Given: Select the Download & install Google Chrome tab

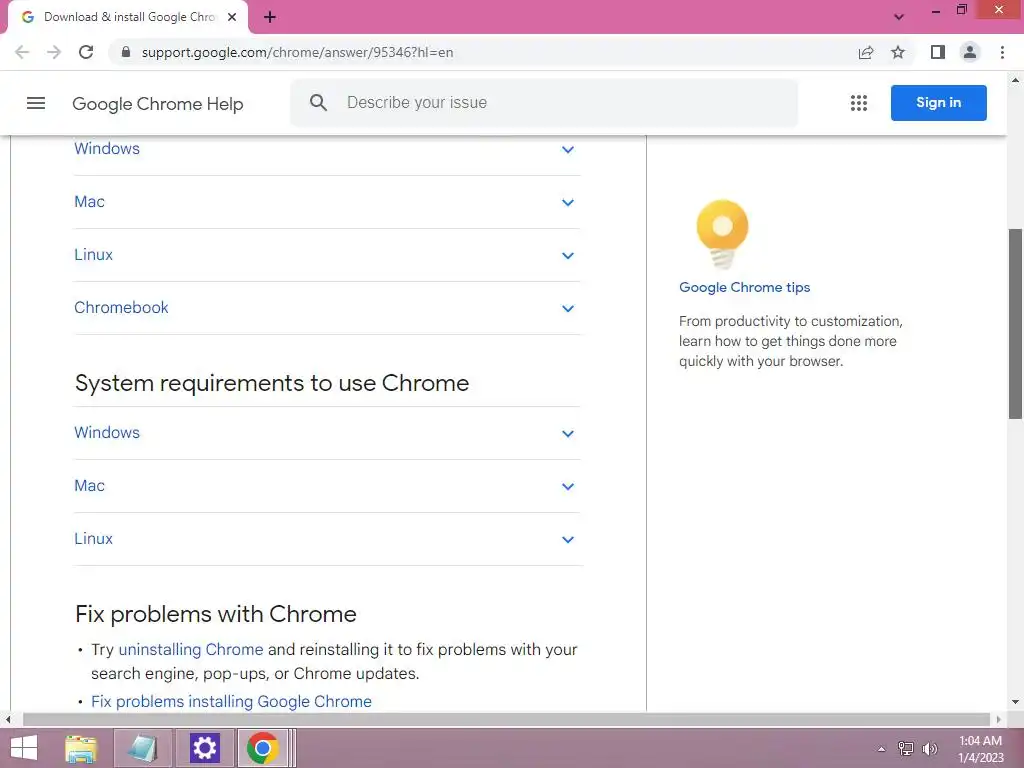Looking at the screenshot, I should click(128, 17).
